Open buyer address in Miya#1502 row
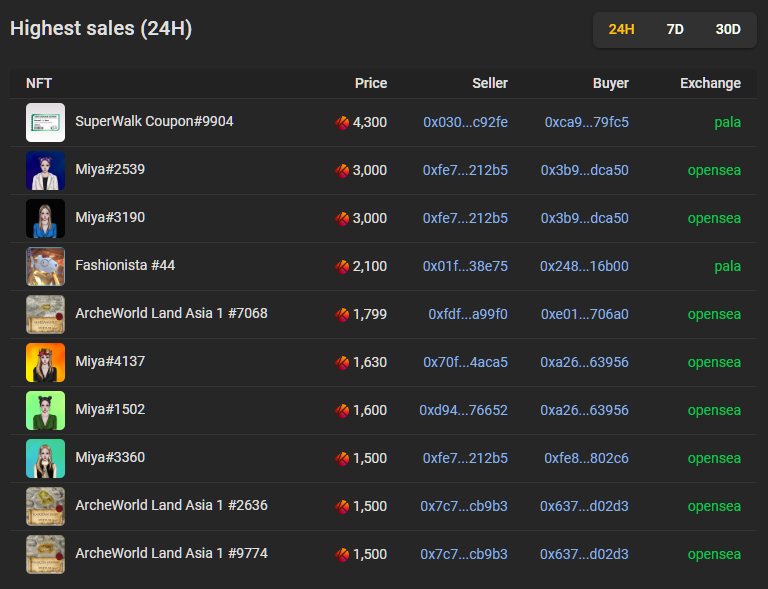The width and height of the screenshot is (768, 589). 584,410
